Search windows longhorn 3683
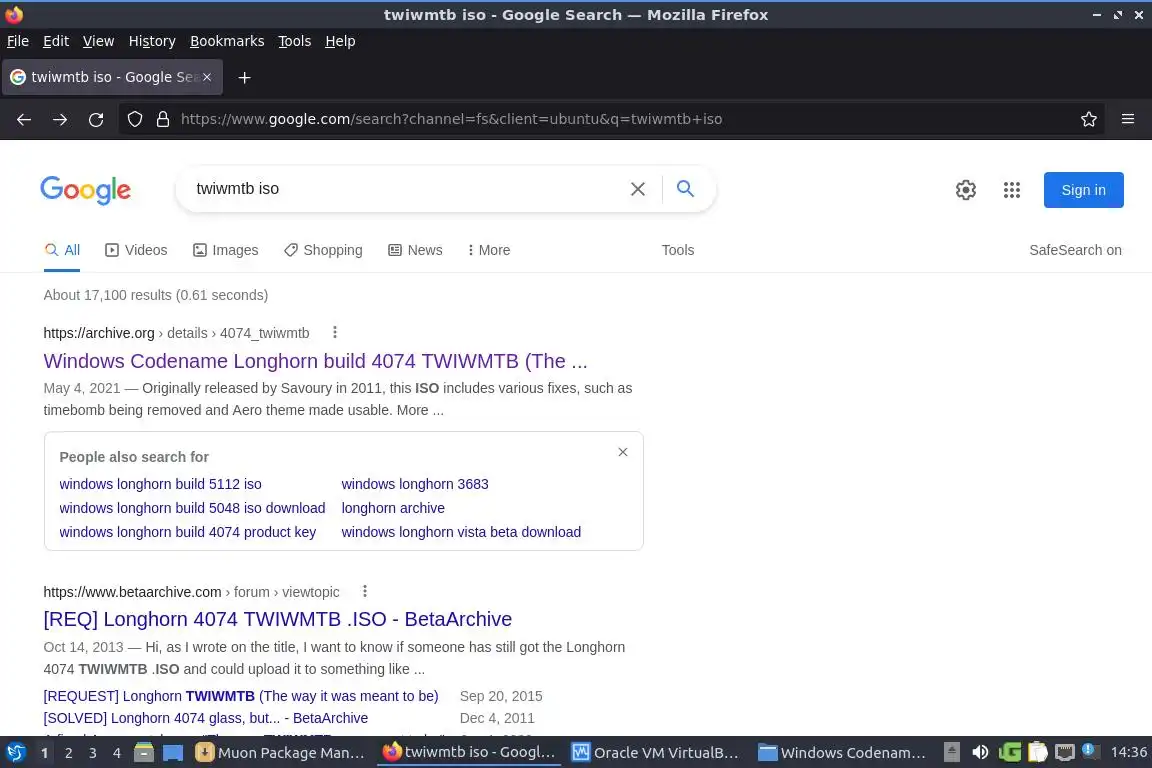1152x768 pixels. click(414, 484)
